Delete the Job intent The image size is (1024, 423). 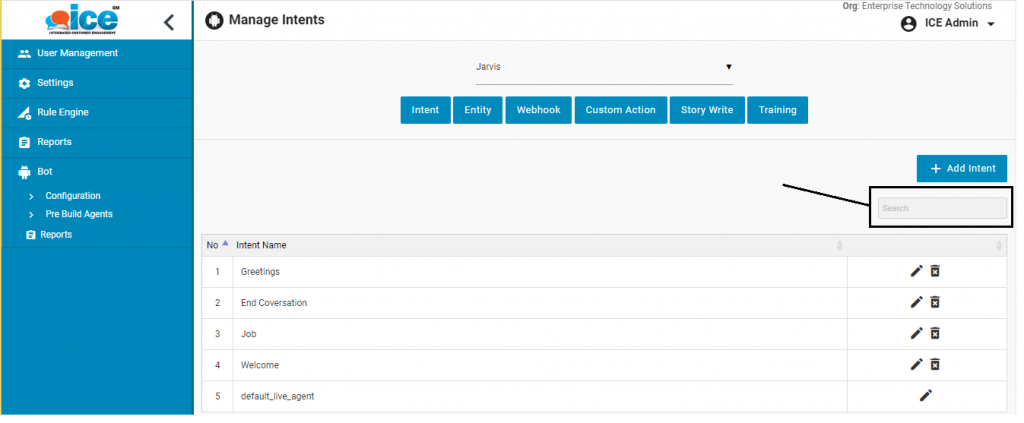935,333
